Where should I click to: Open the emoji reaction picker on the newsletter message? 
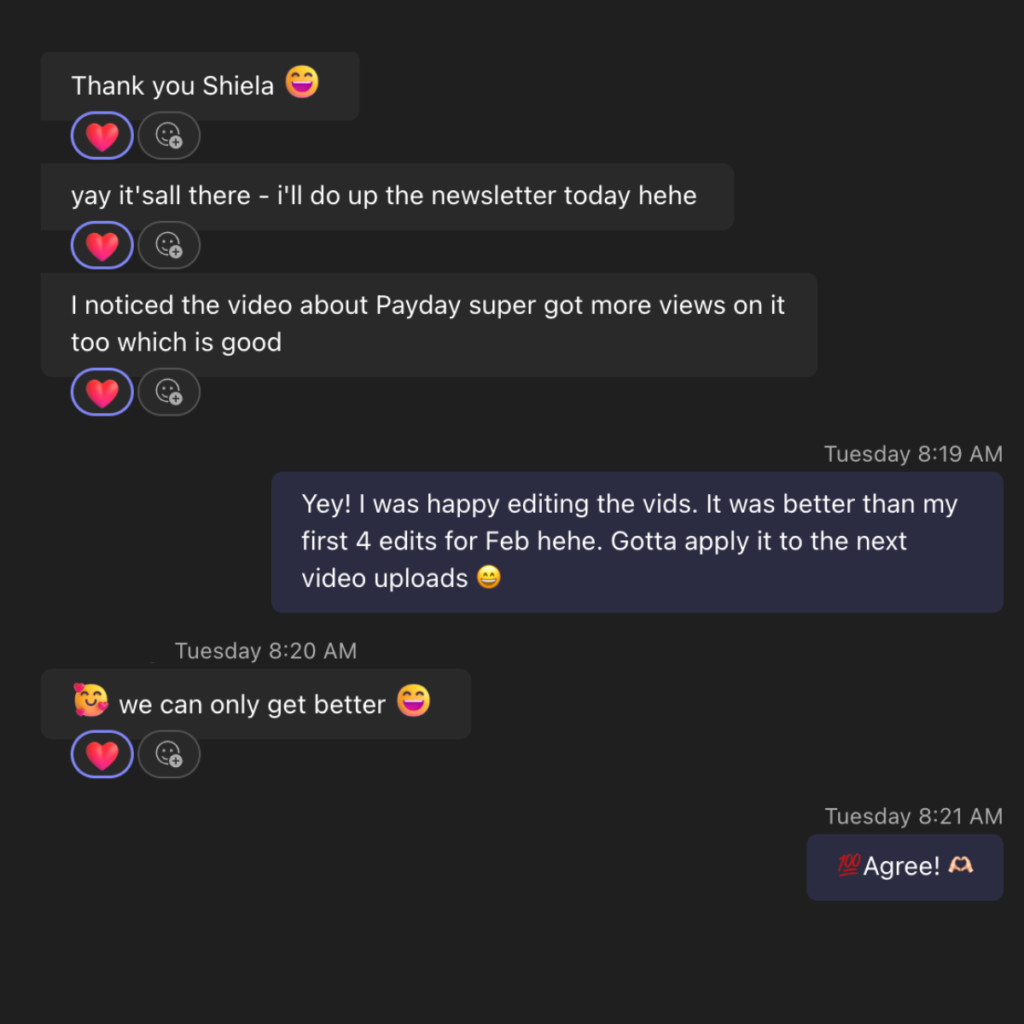coord(169,245)
